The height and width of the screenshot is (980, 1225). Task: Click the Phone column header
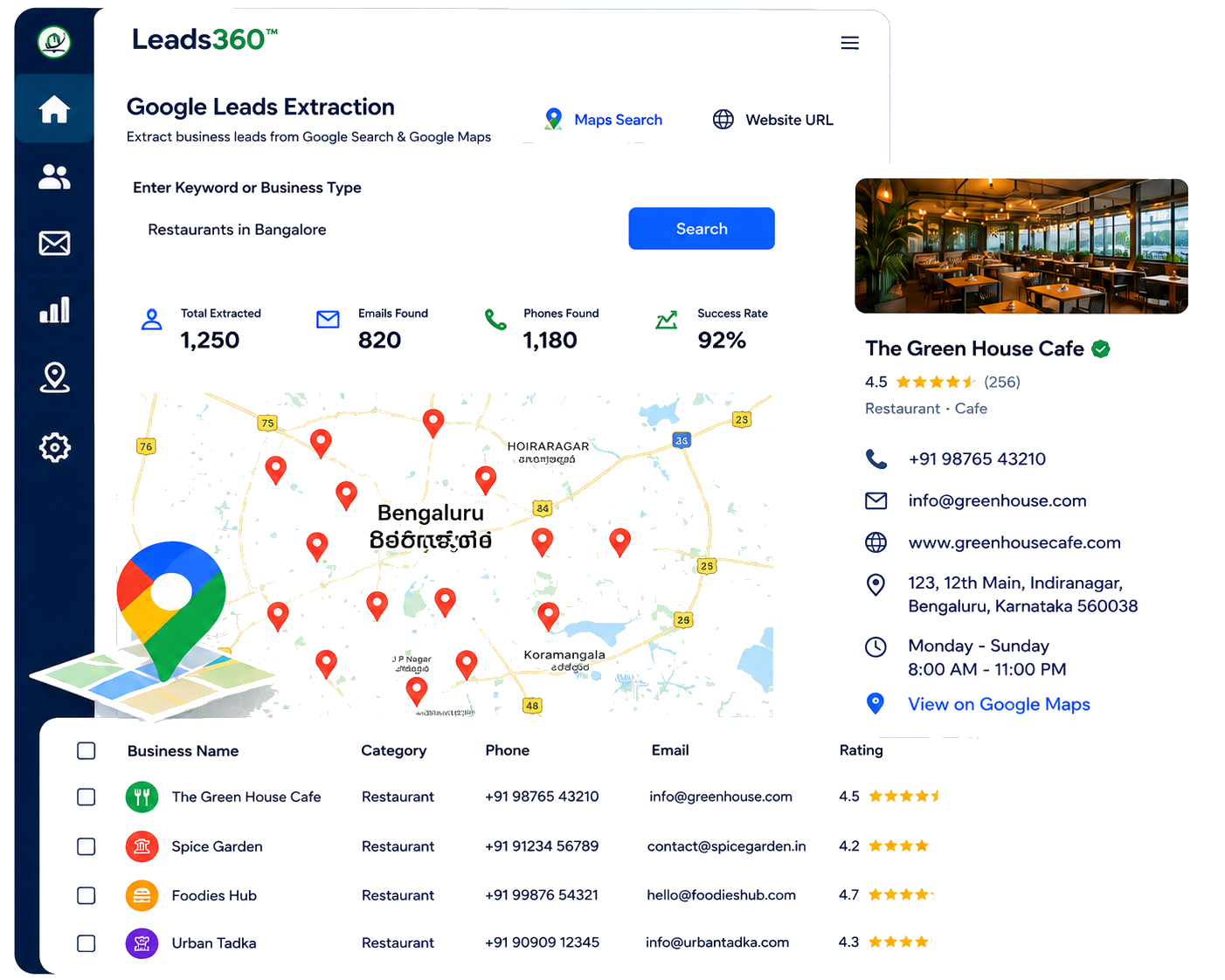[x=508, y=750]
